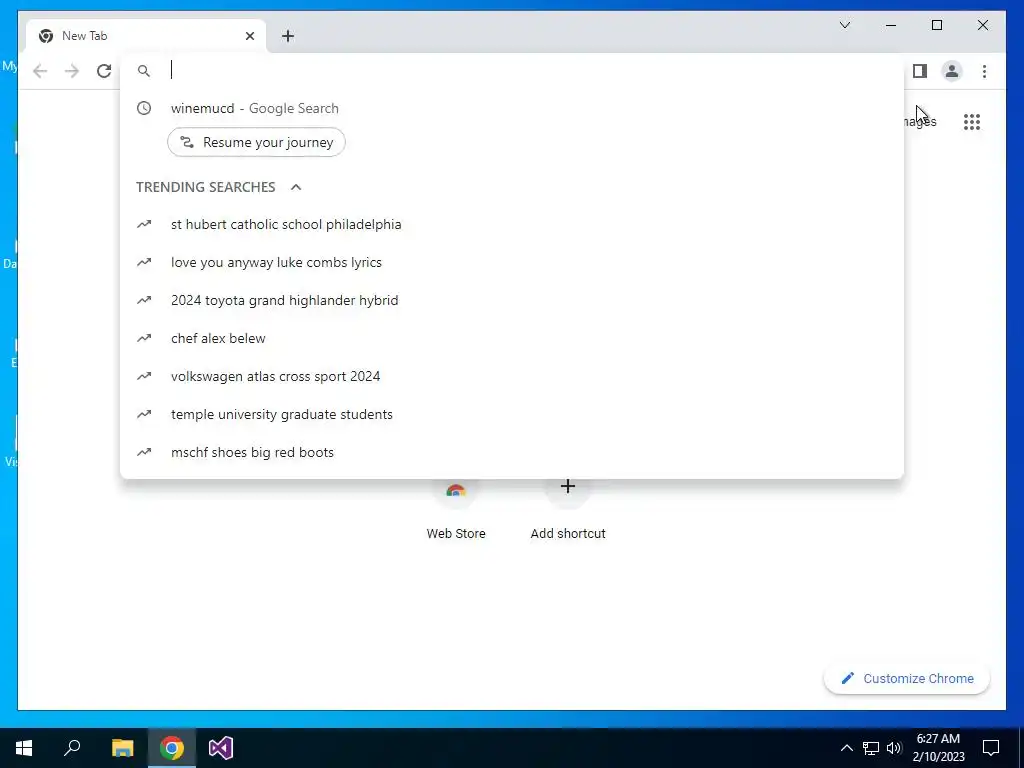Open Chrome three-dot menu
This screenshot has height=768, width=1024.
(984, 71)
